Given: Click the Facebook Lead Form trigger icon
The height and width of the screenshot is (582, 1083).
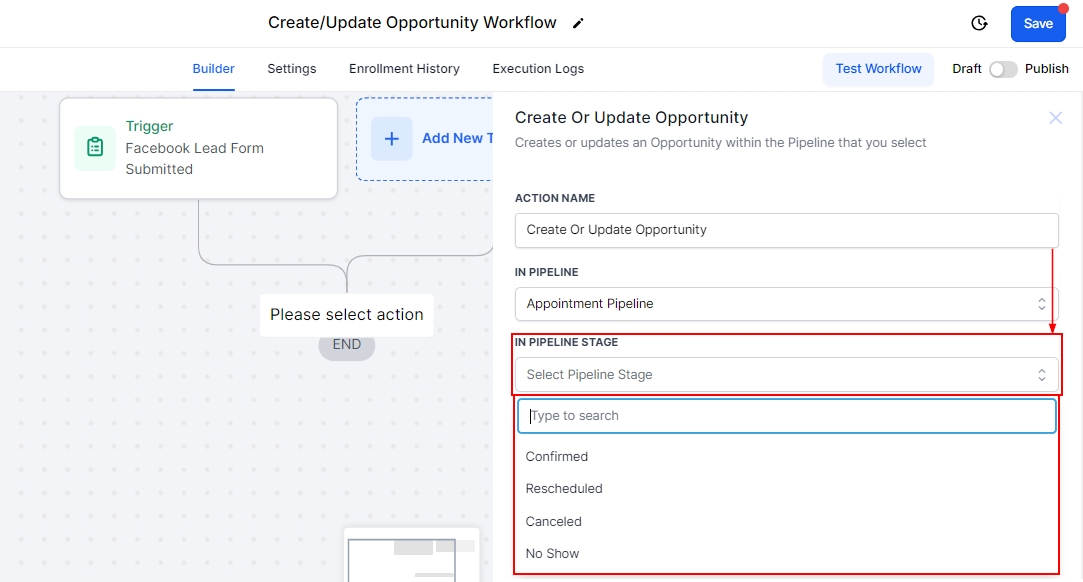Looking at the screenshot, I should coord(95,148).
